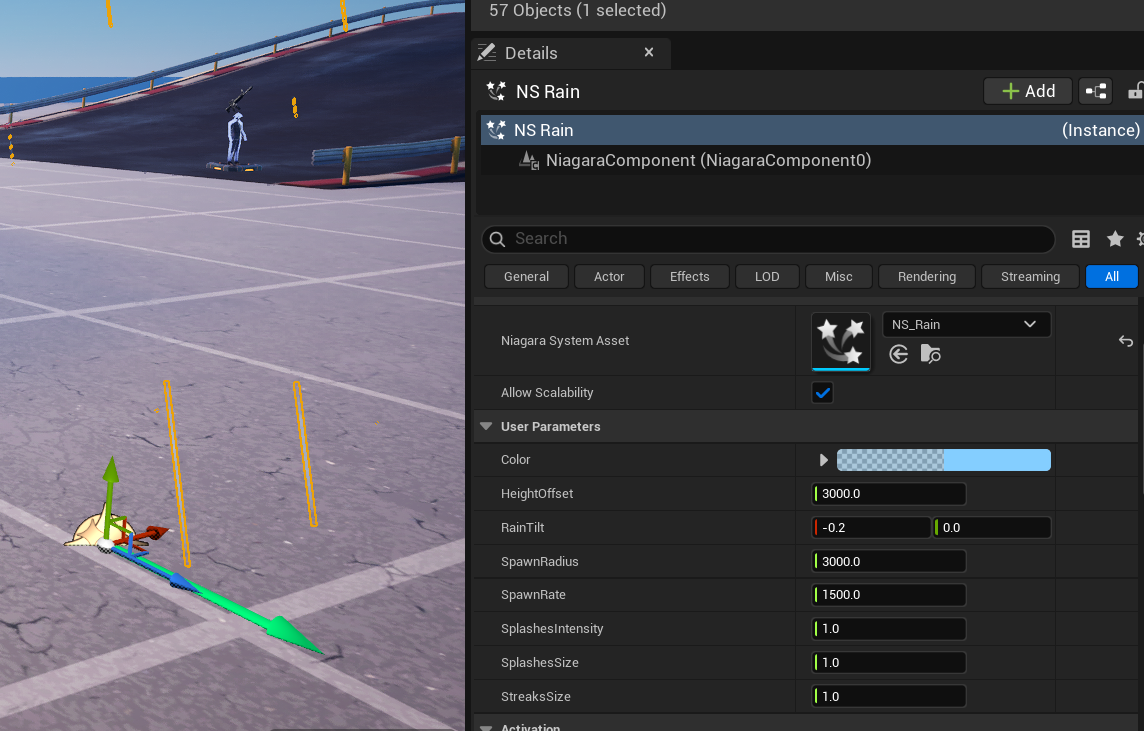Filter by the Rendering category

(x=927, y=276)
